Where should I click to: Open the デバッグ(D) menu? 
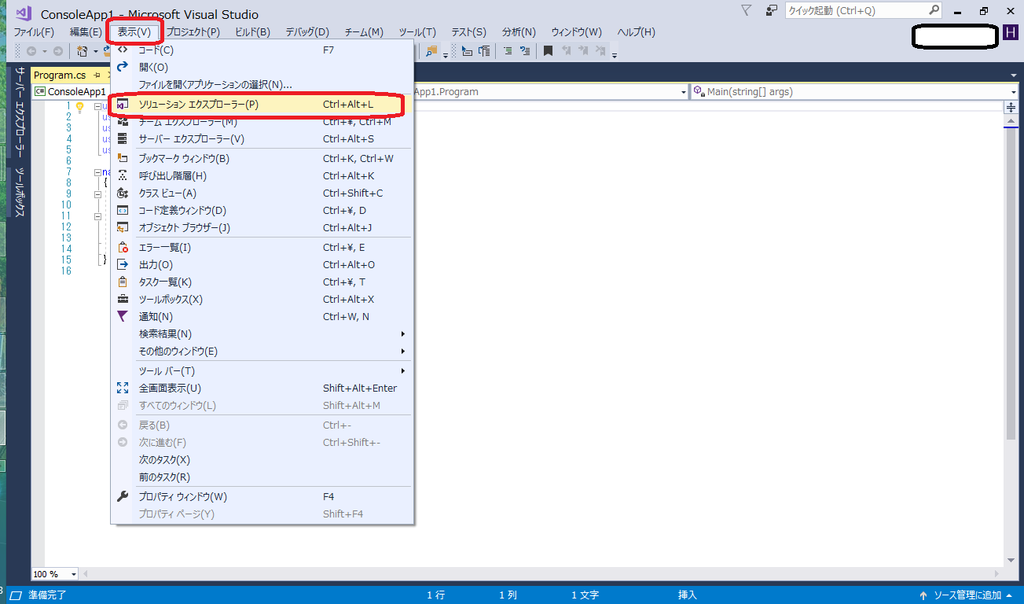tap(307, 32)
